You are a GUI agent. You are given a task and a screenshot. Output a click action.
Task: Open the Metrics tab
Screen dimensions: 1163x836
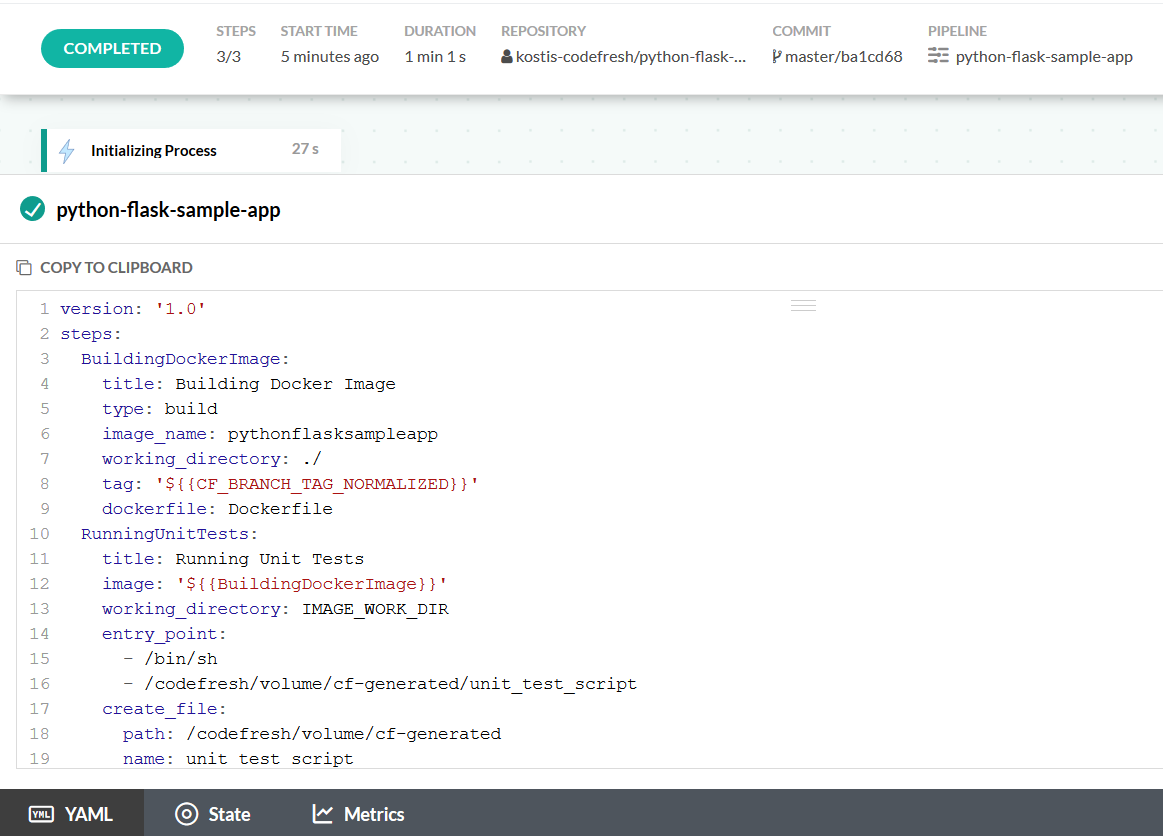373,814
